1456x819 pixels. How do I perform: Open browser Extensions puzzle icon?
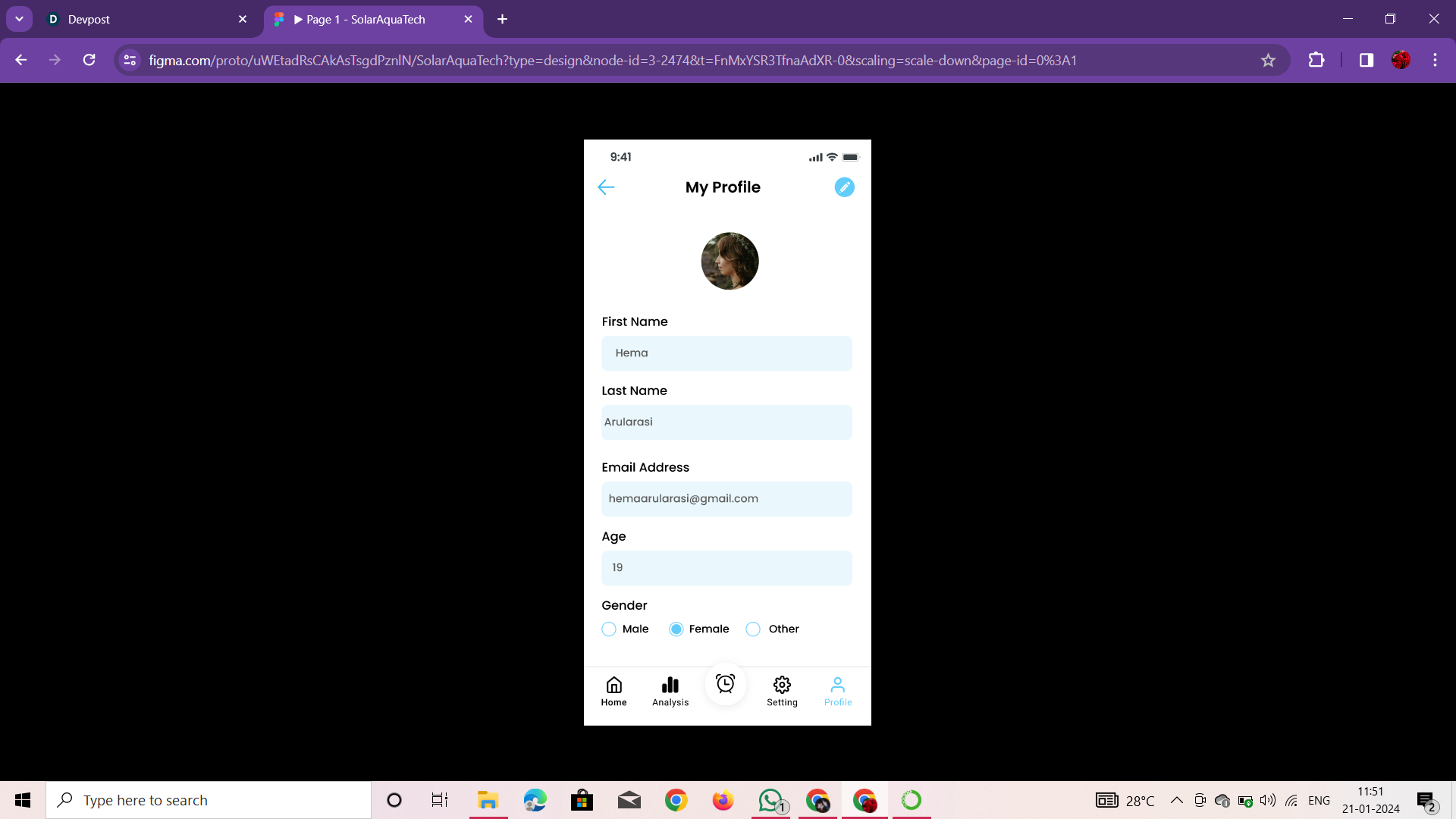coord(1316,61)
